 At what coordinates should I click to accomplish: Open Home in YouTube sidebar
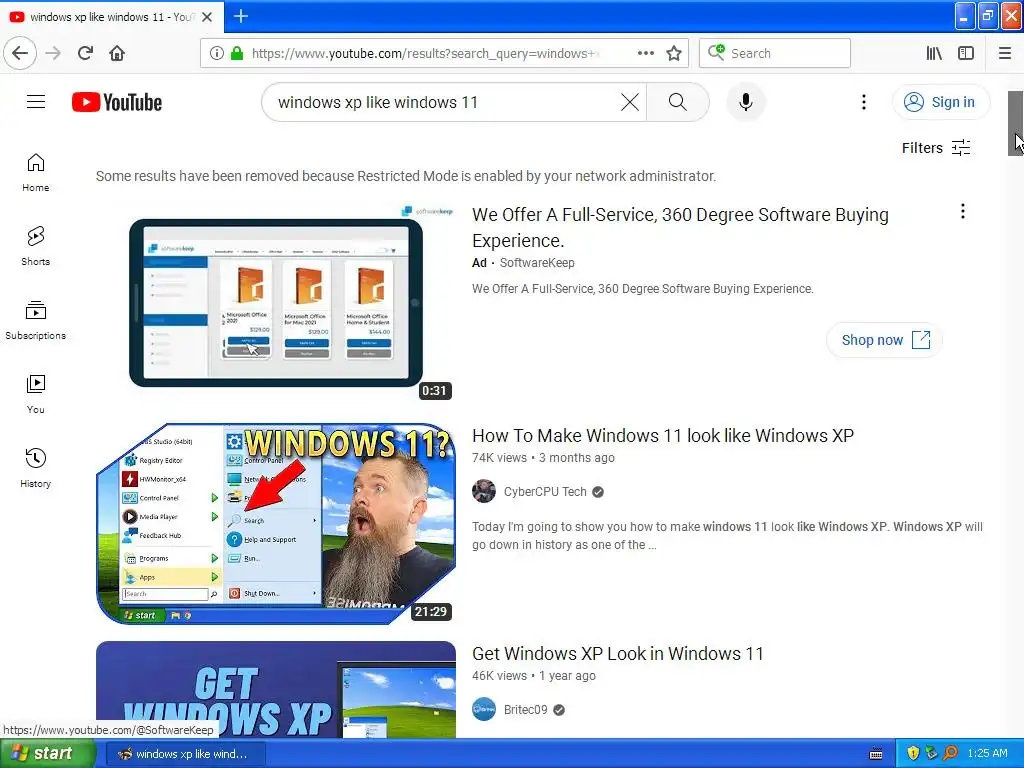tap(35, 172)
